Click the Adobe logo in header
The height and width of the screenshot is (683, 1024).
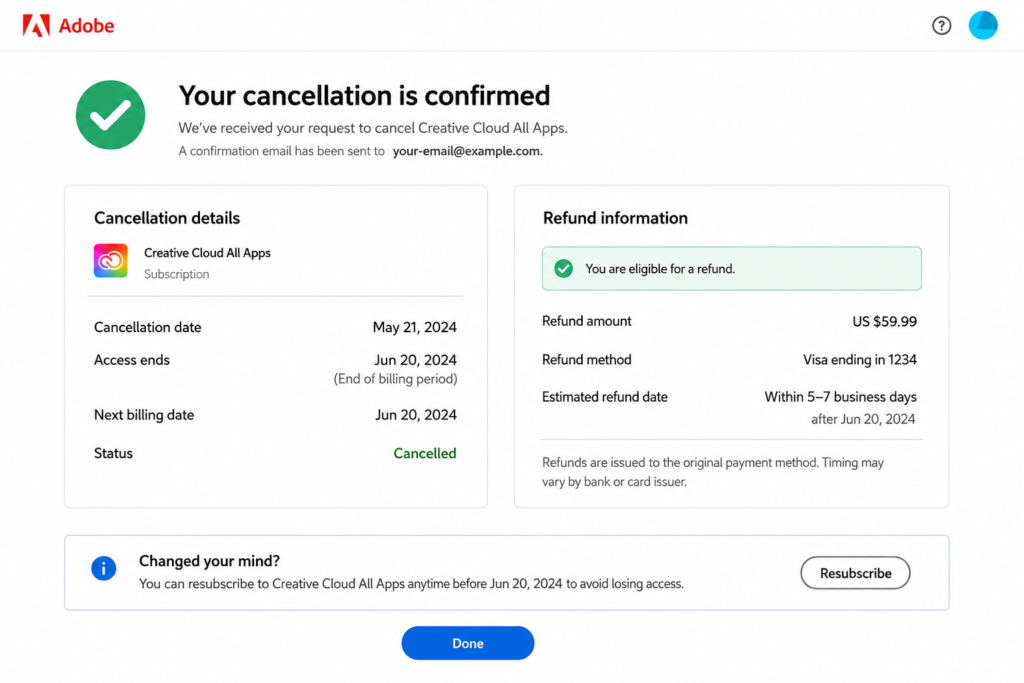coord(68,25)
